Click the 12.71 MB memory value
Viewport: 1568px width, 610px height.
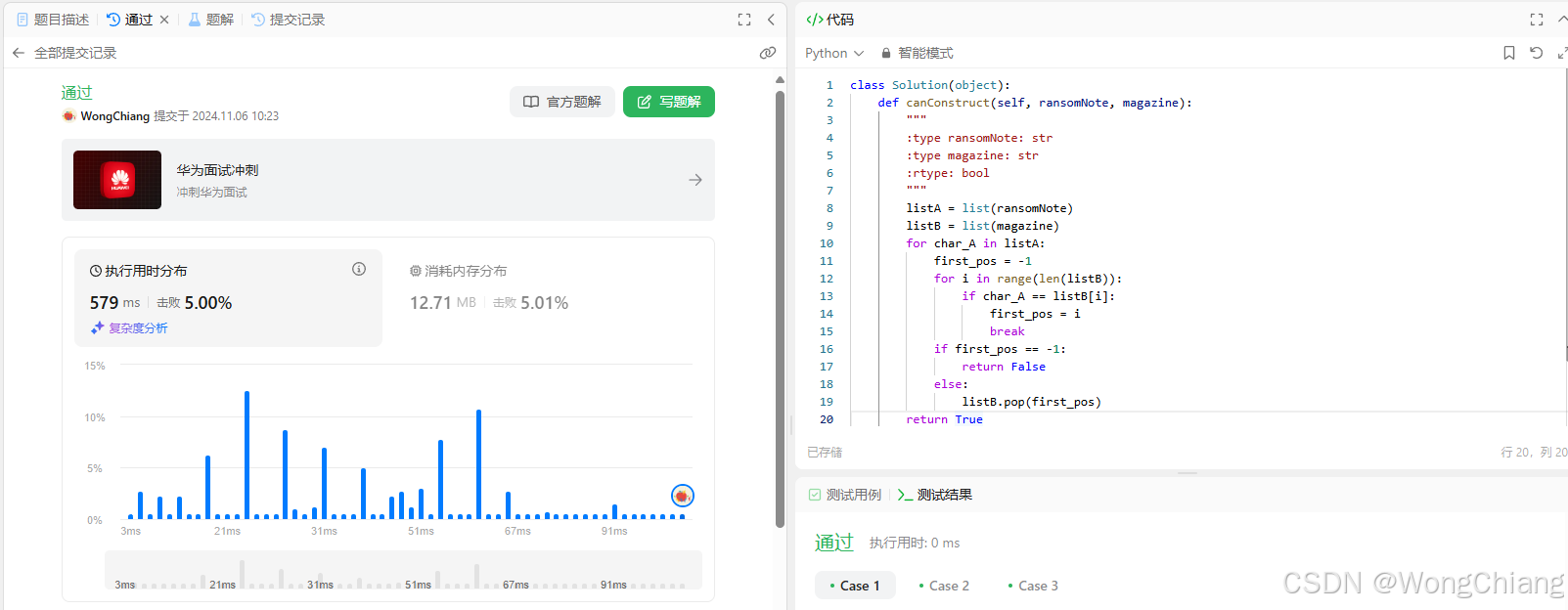coord(442,303)
